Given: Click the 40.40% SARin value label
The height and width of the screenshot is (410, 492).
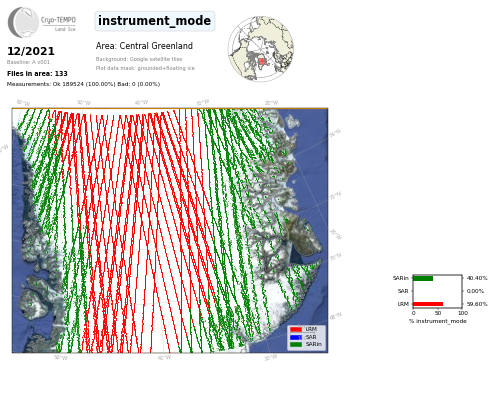Looking at the screenshot, I should point(477,278).
